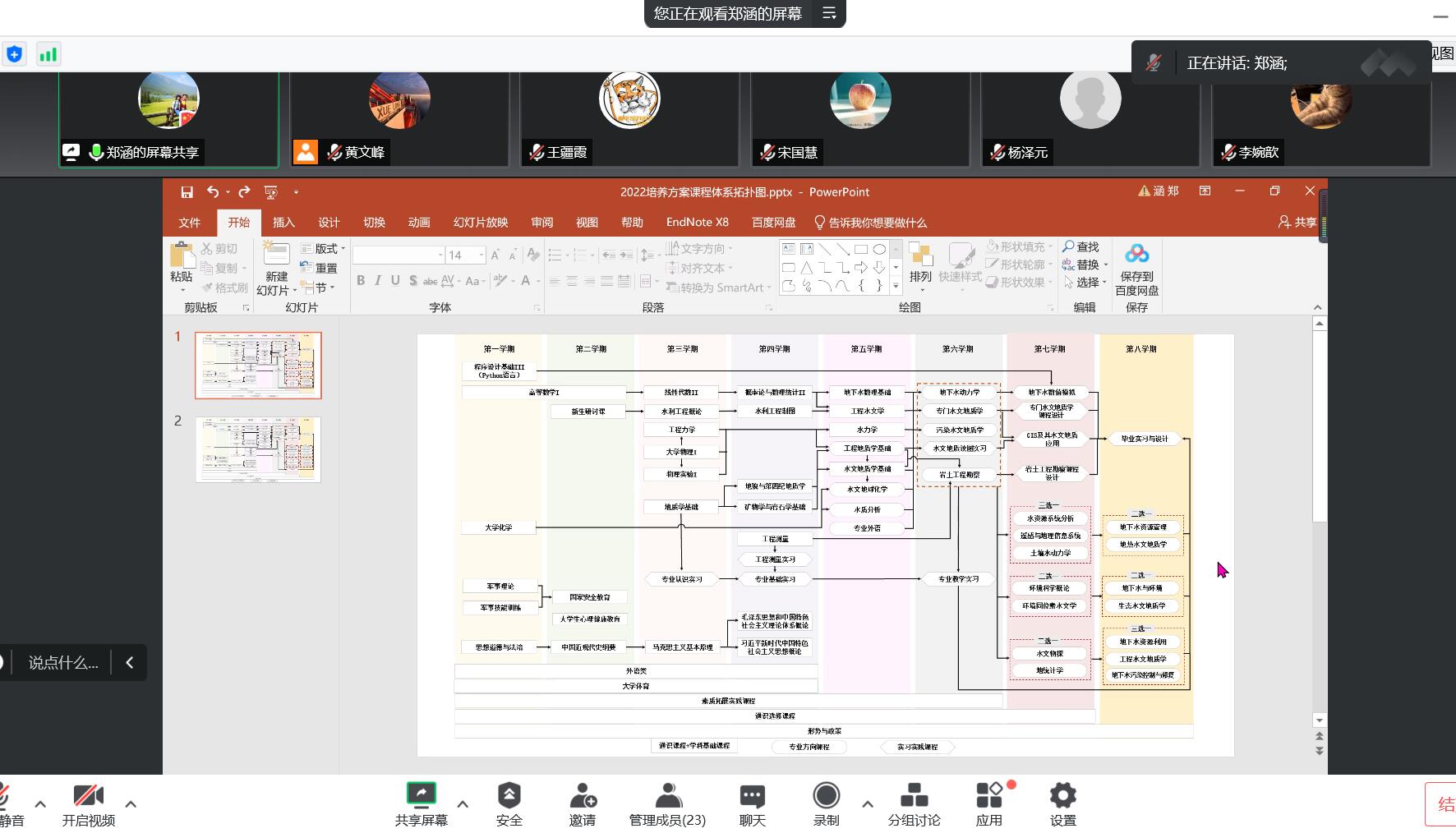The width and height of the screenshot is (1456, 833).
Task: Open Breakout Rooms icon
Action: [x=914, y=795]
